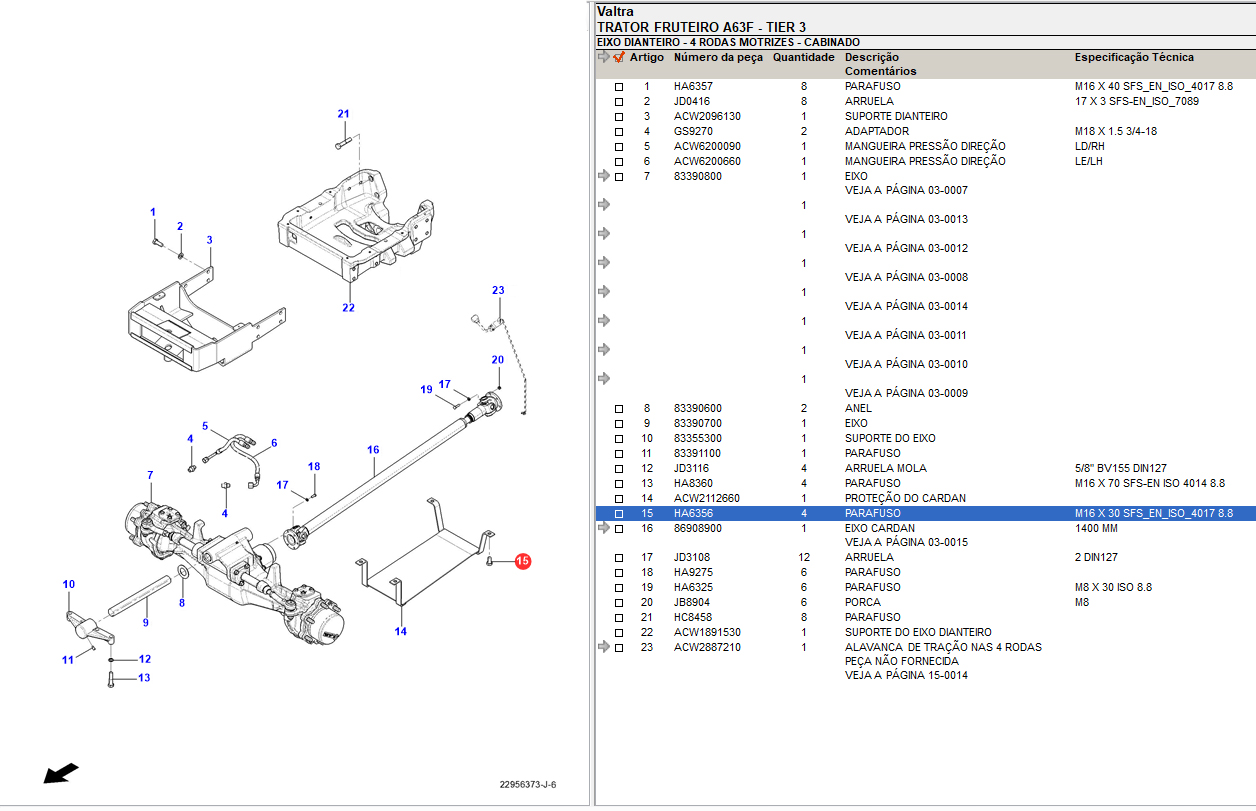1256x811 pixels.
Task: Expand the arrow for the 03-0008 page row
Action: click(603, 263)
